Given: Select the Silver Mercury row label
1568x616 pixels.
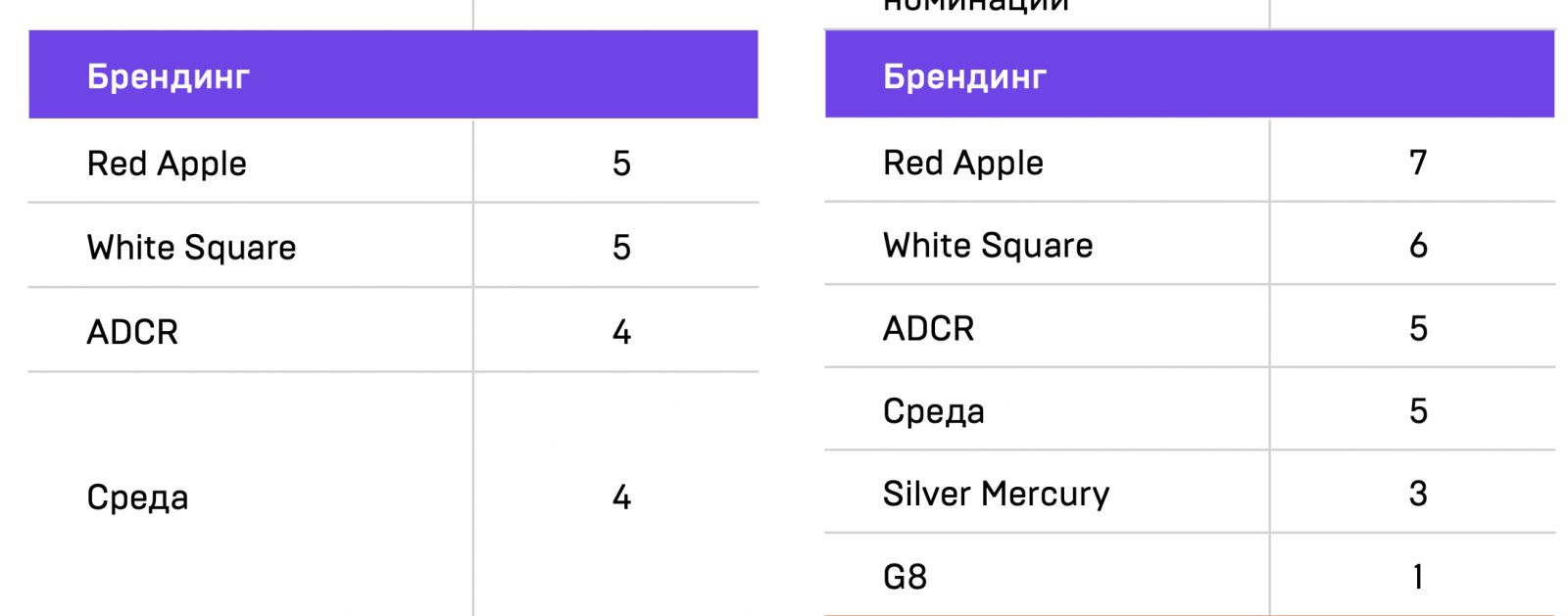Looking at the screenshot, I should [x=996, y=494].
